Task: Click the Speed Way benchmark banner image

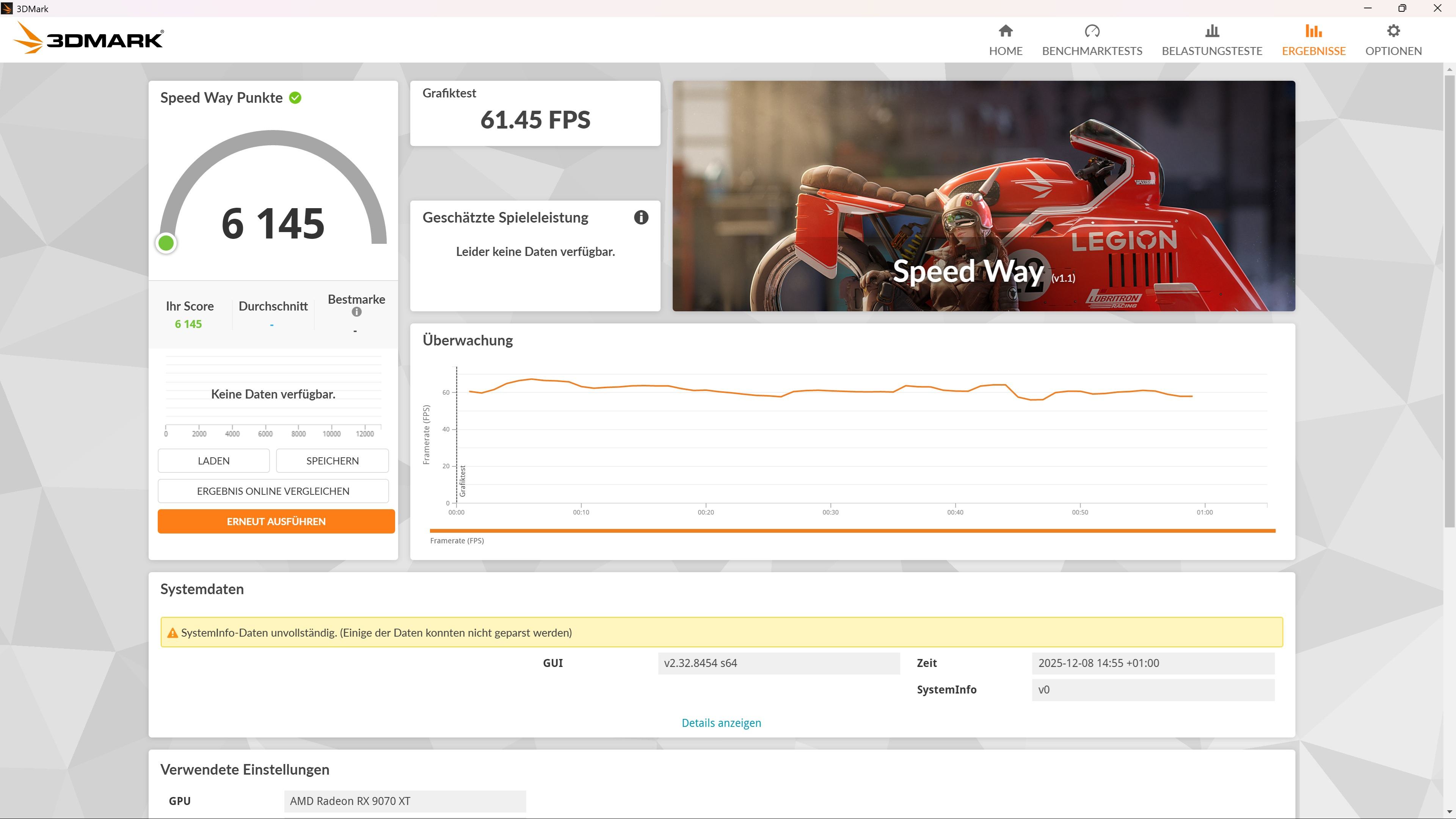Action: coord(983,196)
